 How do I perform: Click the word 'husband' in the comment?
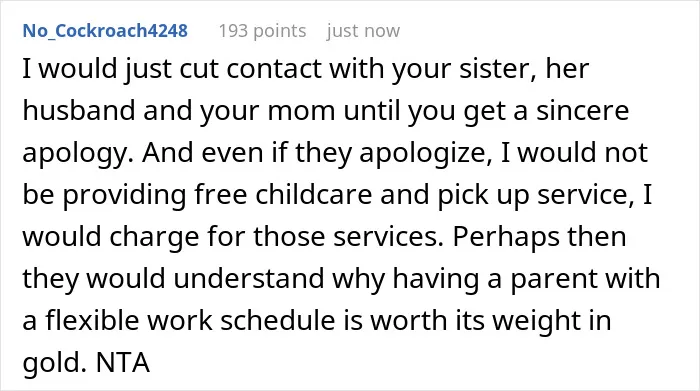coord(79,110)
